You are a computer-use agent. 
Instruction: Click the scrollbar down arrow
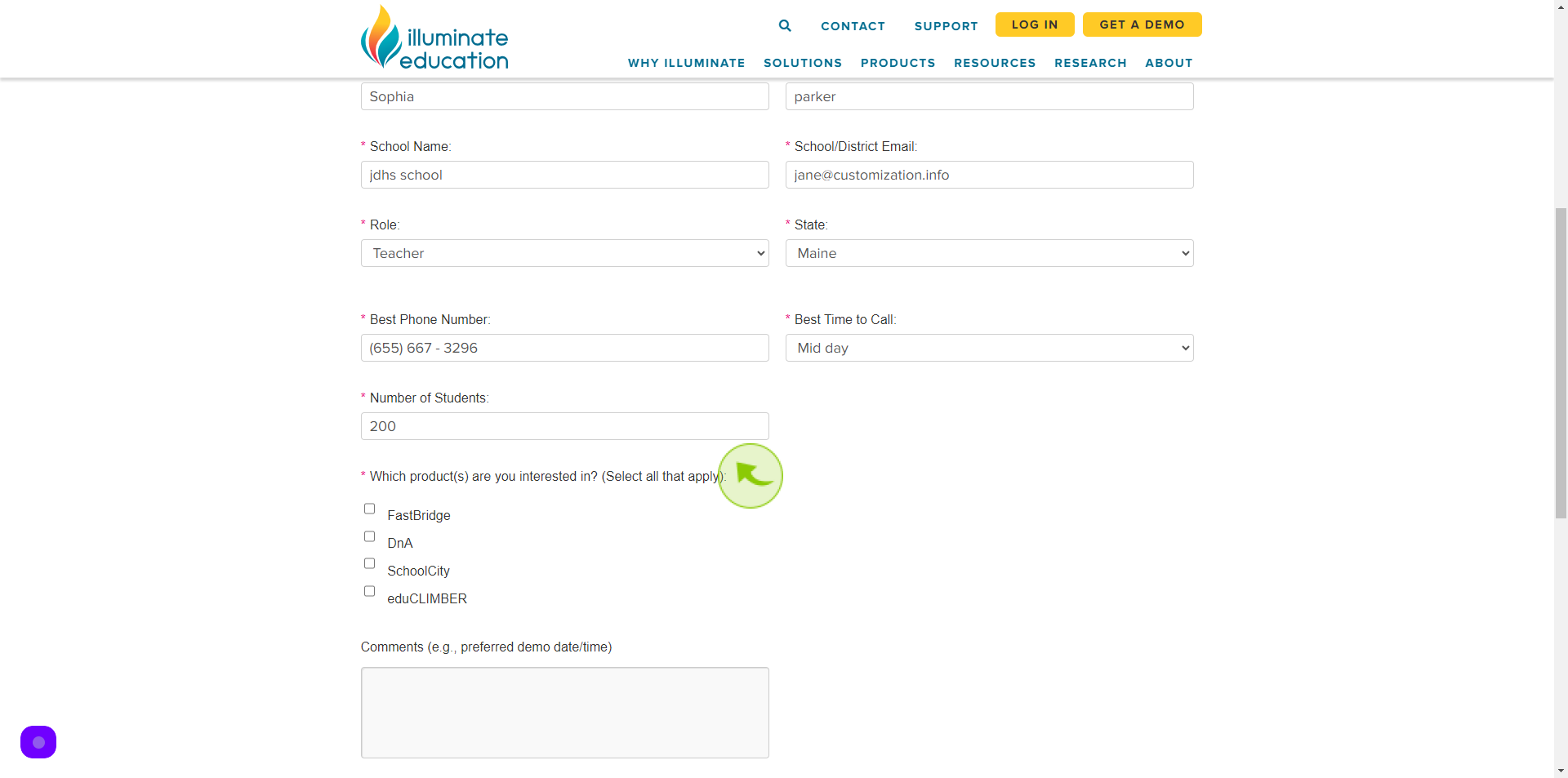pyautogui.click(x=1561, y=770)
